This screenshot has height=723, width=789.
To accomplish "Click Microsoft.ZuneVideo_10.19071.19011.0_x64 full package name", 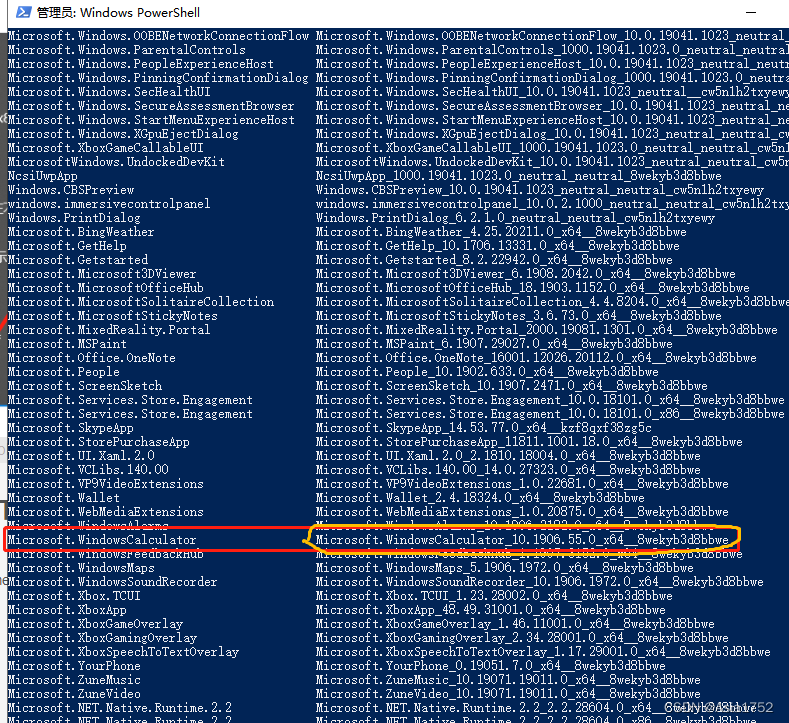I will 508,694.
